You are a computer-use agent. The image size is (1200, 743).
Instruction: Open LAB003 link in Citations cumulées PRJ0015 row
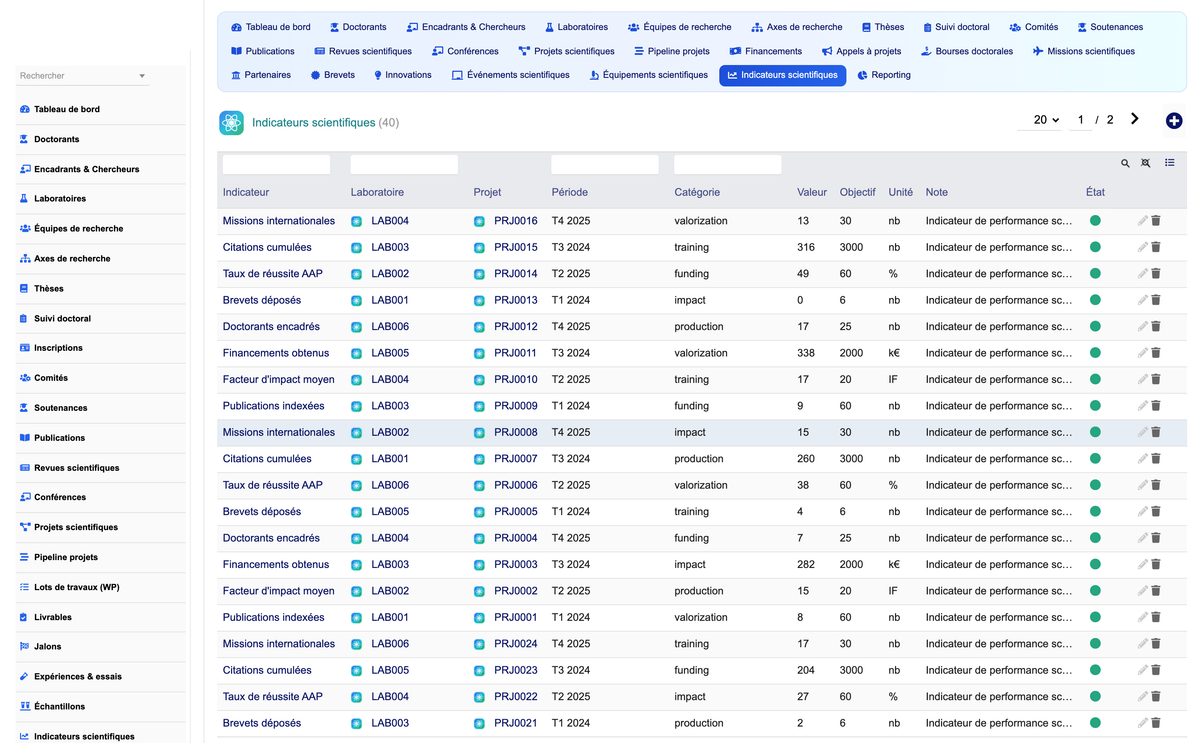(x=390, y=247)
